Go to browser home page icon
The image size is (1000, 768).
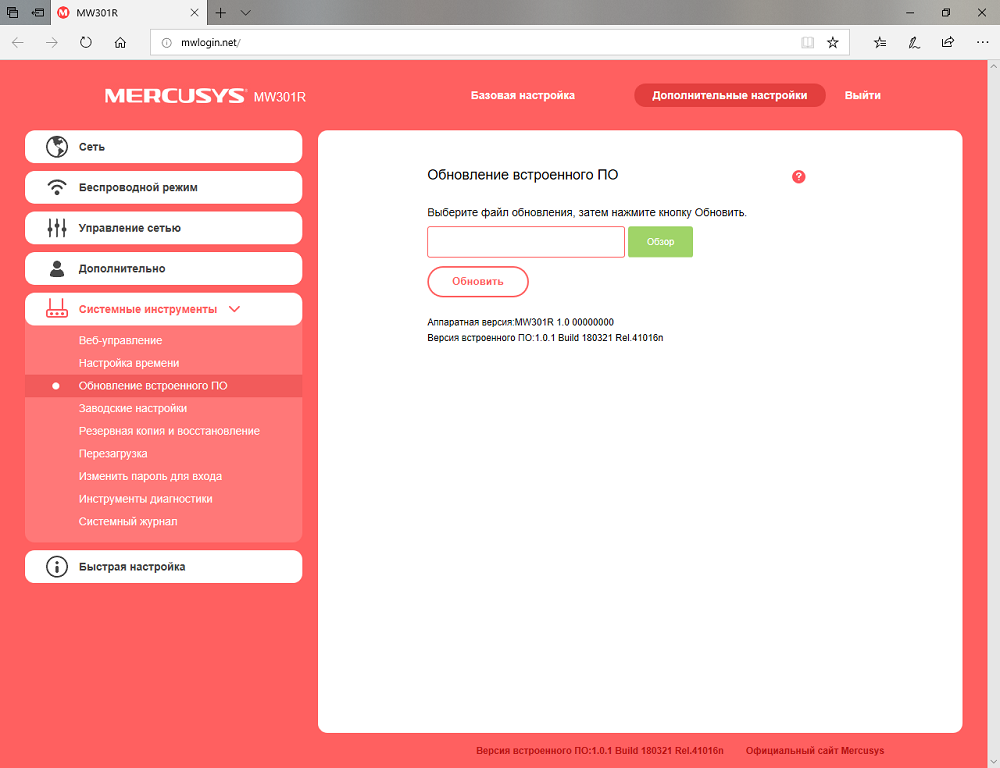pyautogui.click(x=120, y=43)
